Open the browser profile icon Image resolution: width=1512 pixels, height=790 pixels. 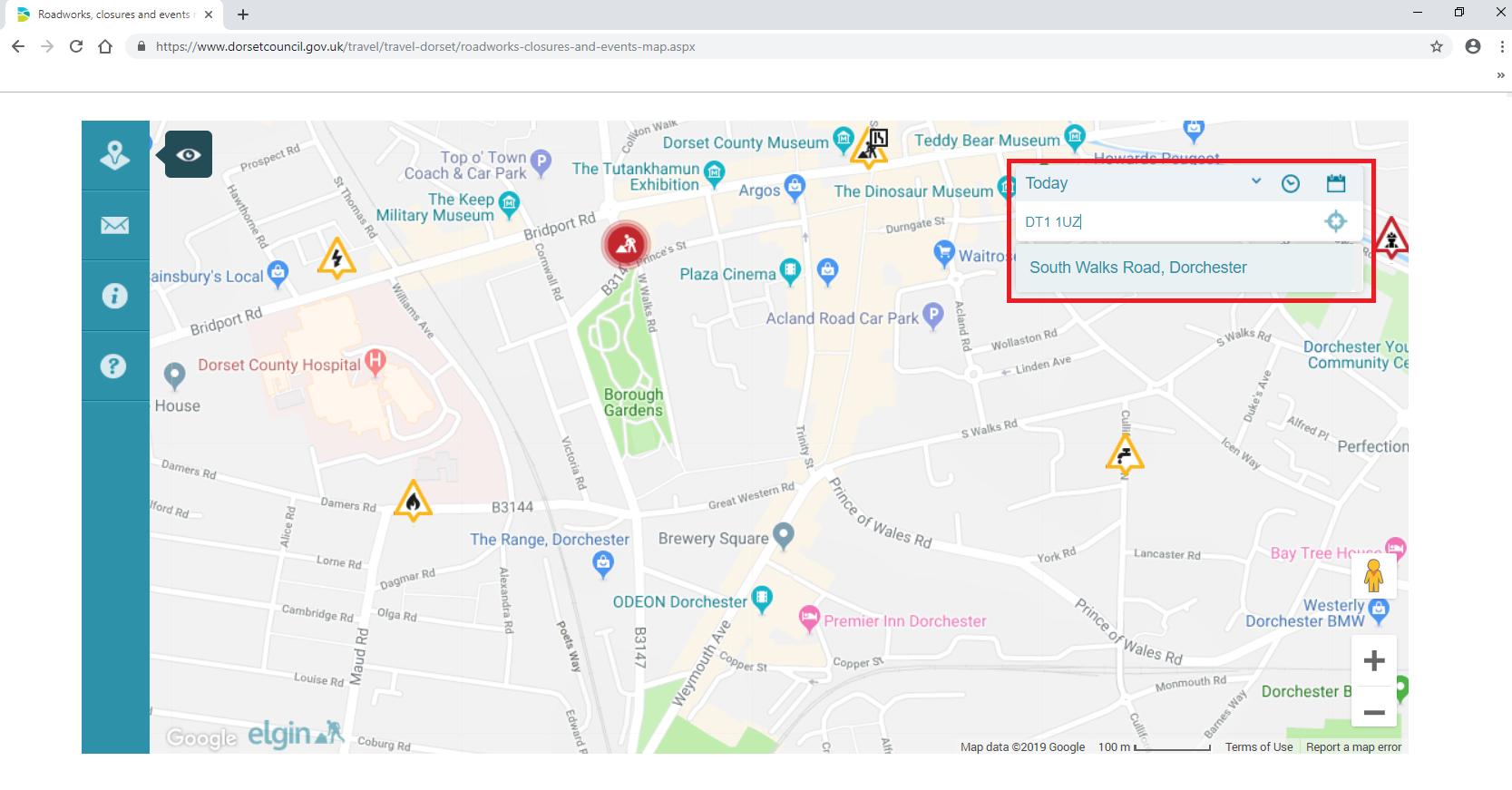point(1473,46)
